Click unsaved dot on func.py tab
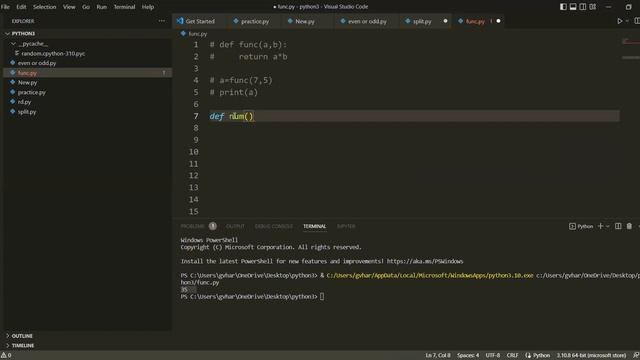The image size is (640, 360). tap(498, 21)
